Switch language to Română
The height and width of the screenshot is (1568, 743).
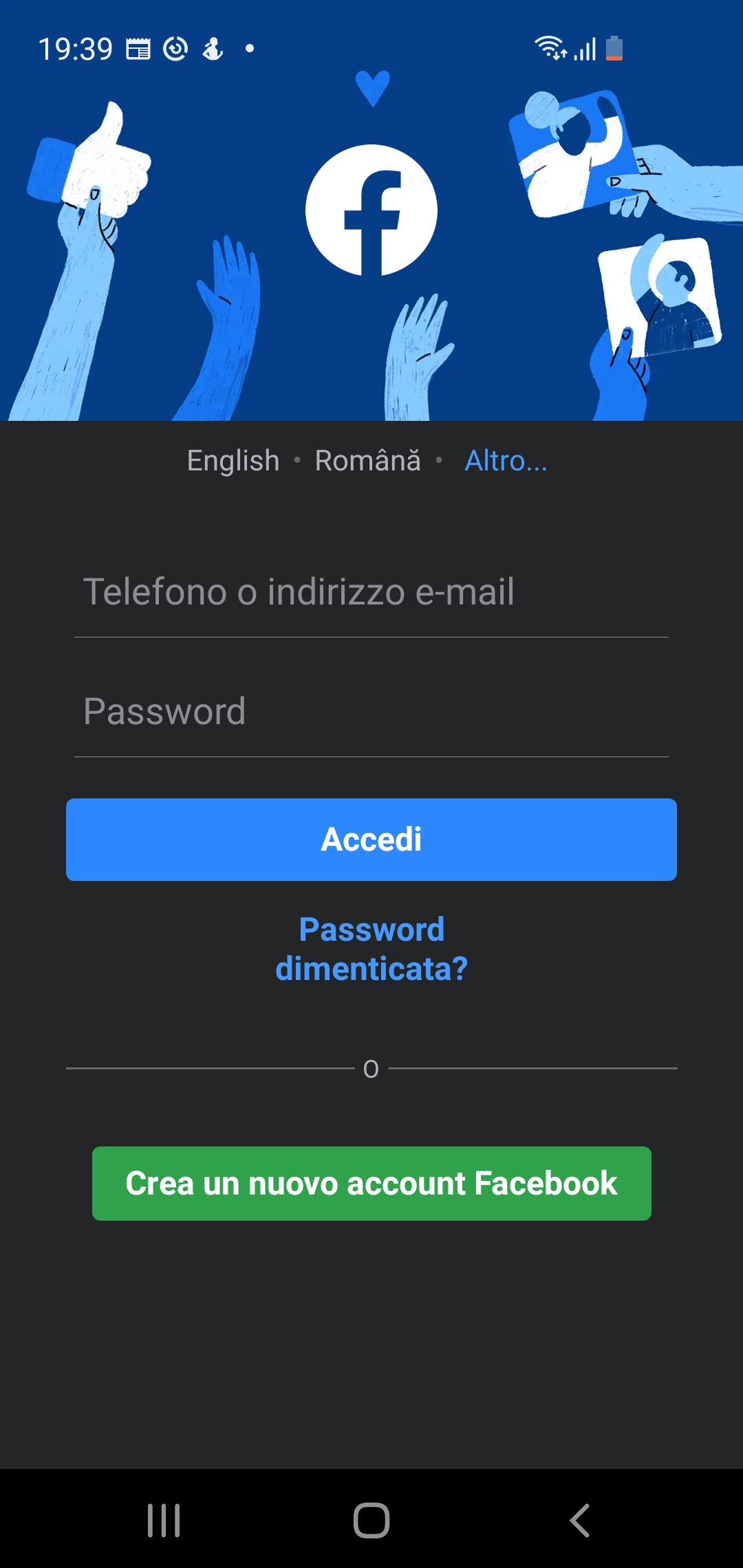point(367,461)
